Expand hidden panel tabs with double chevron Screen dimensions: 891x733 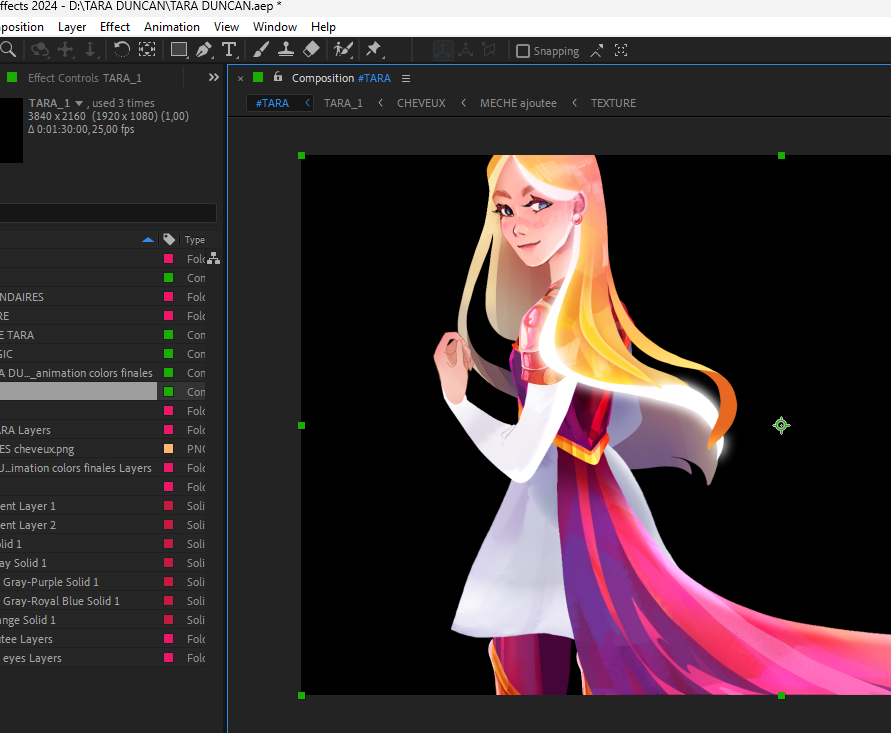[x=214, y=77]
